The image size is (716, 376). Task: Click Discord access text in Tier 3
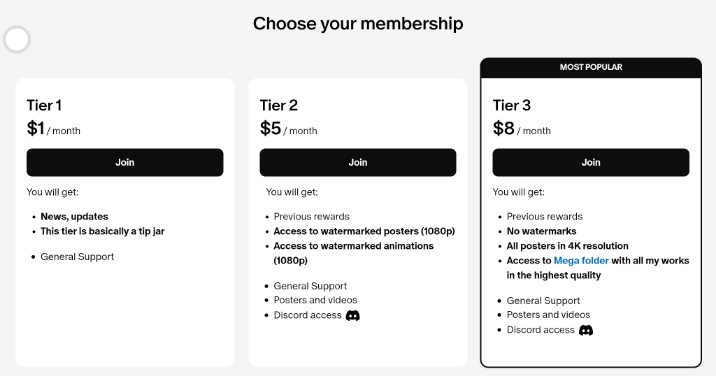point(540,330)
